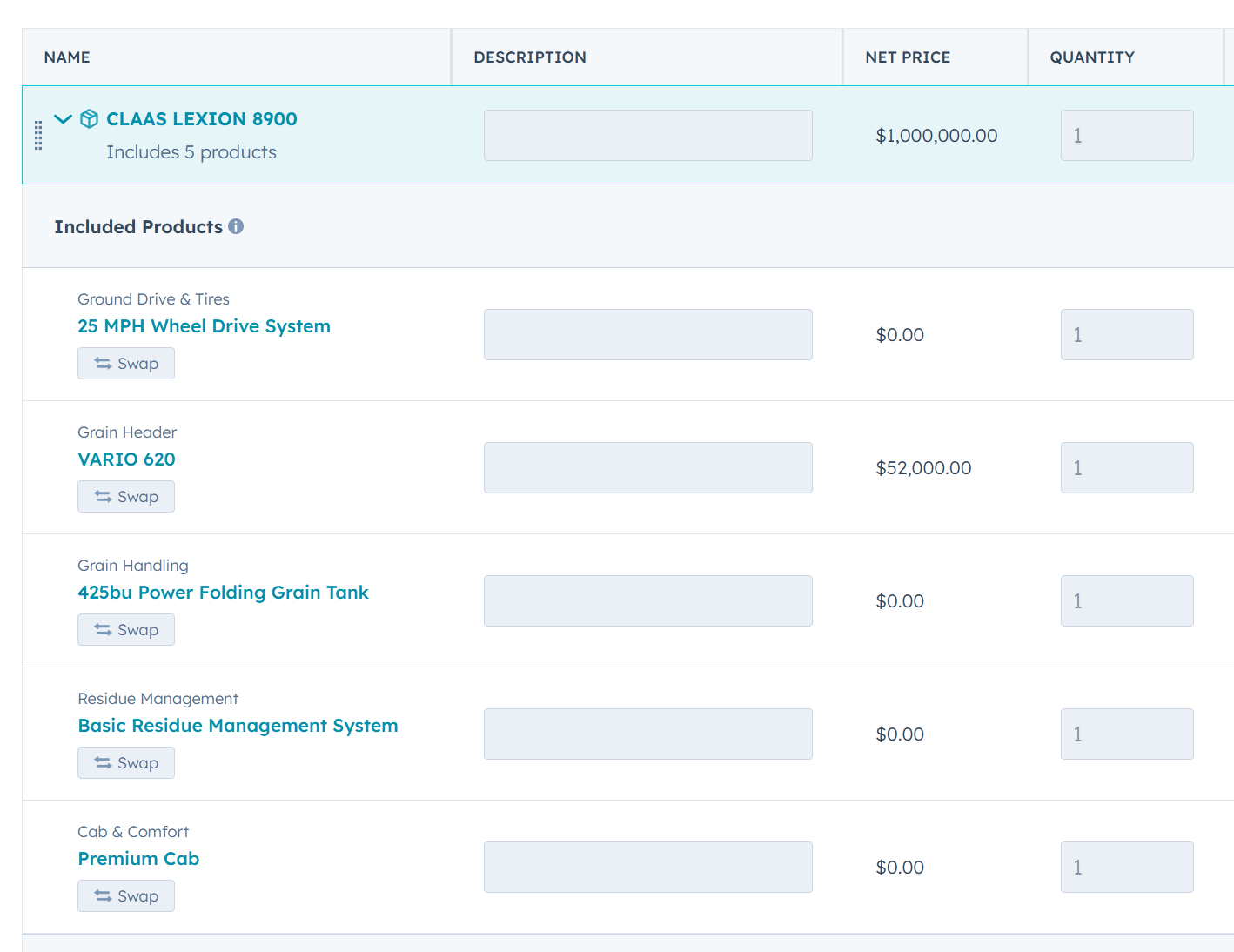Click the info icon next to Included Products
The width and height of the screenshot is (1234, 952).
(236, 226)
